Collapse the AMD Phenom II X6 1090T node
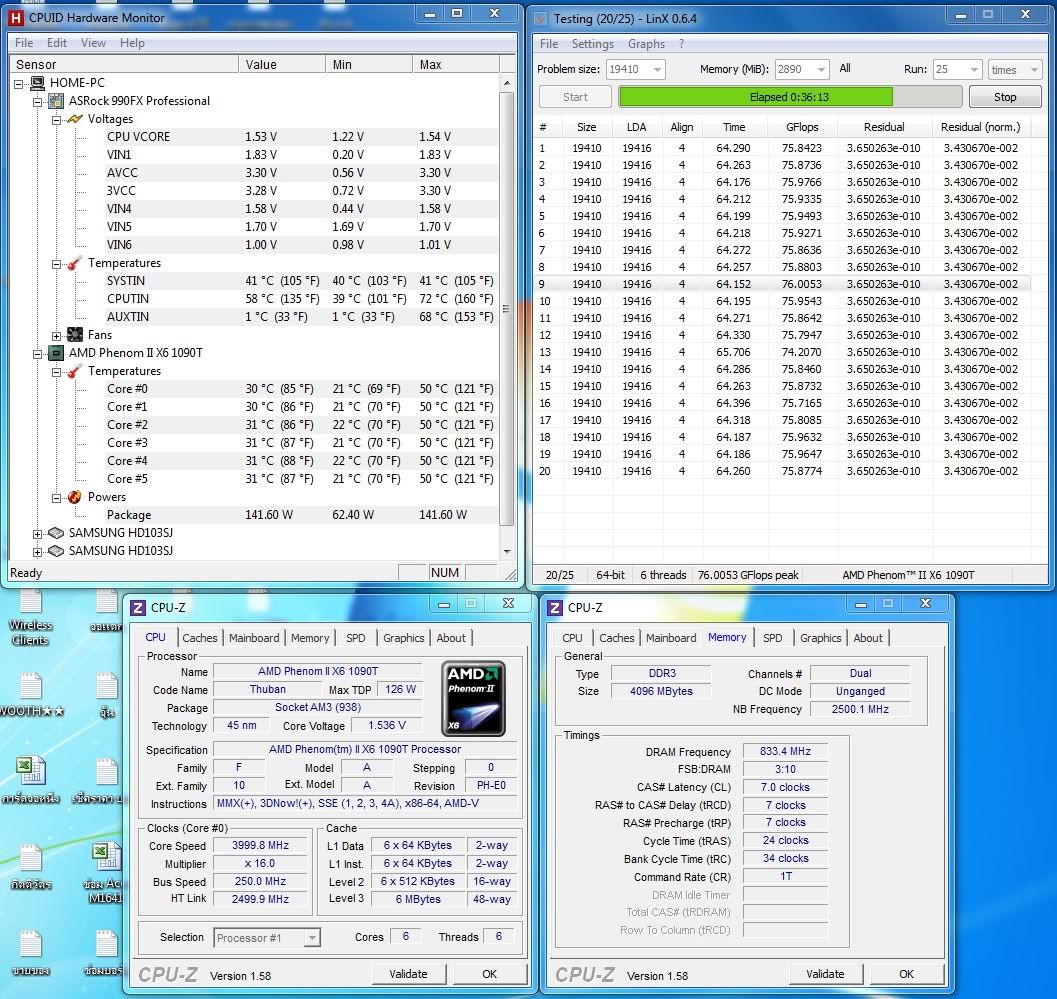The width and height of the screenshot is (1057, 999). tap(38, 353)
